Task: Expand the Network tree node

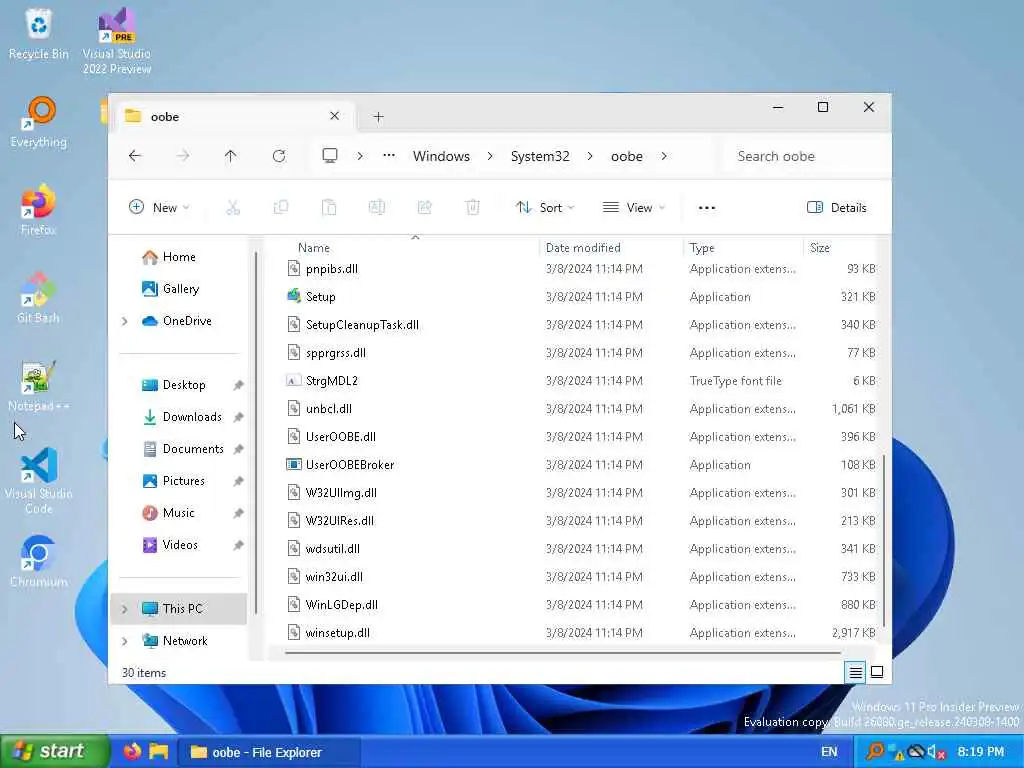Action: click(125, 641)
